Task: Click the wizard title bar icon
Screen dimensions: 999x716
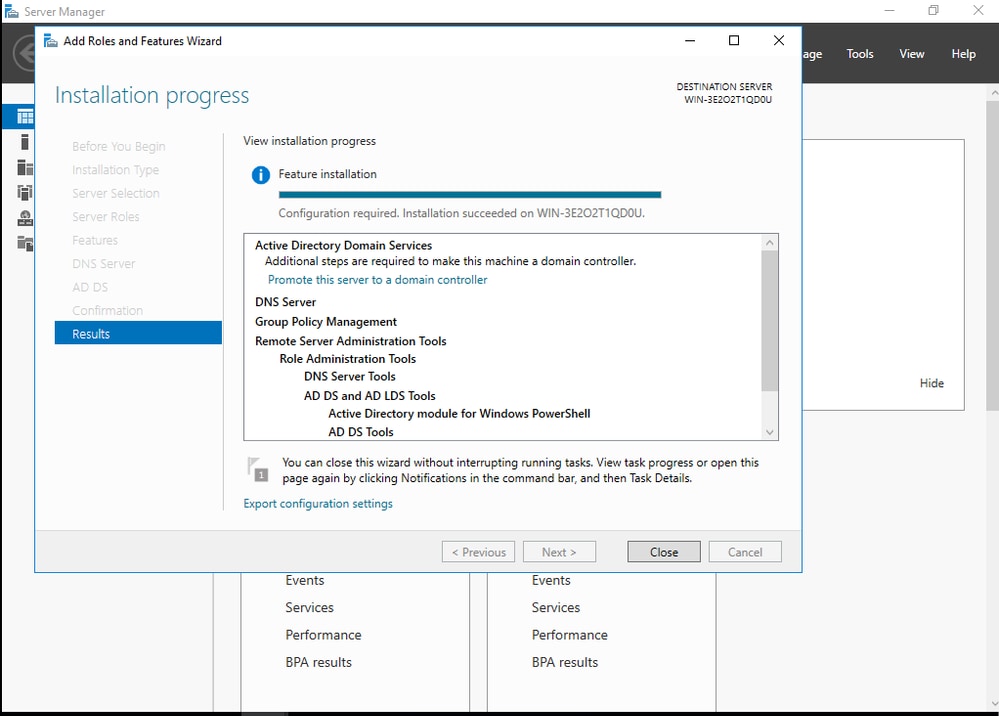Action: click(x=50, y=41)
